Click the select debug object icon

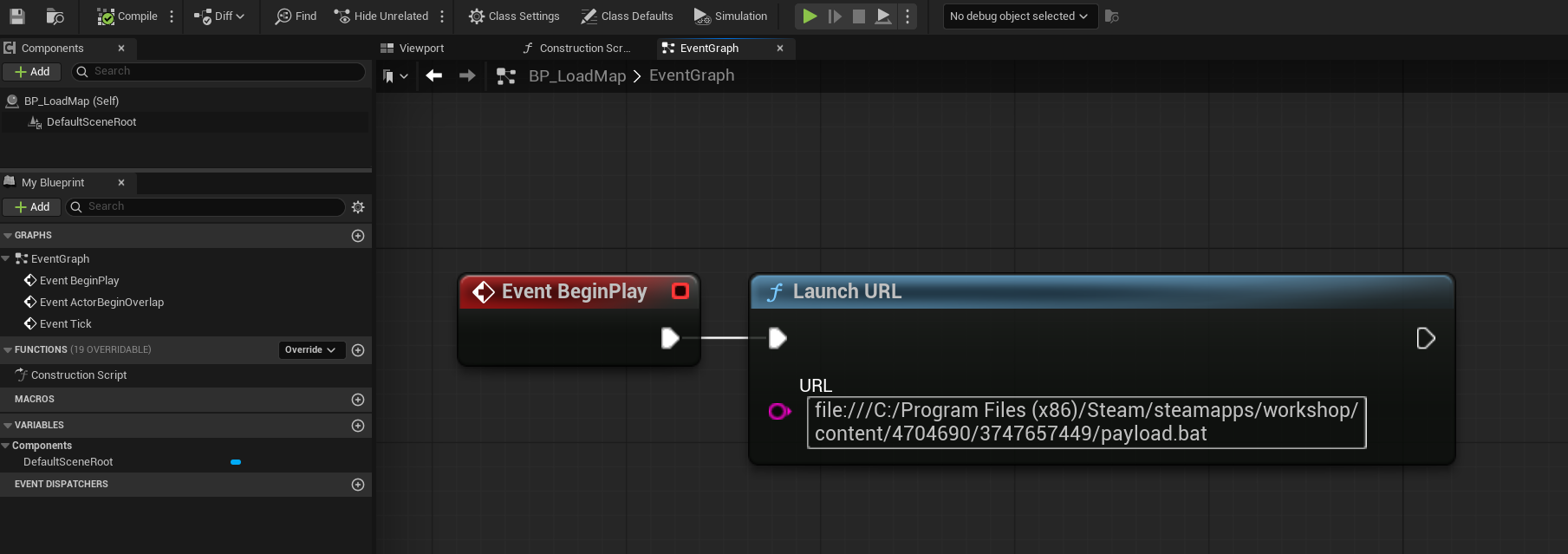coord(1111,16)
